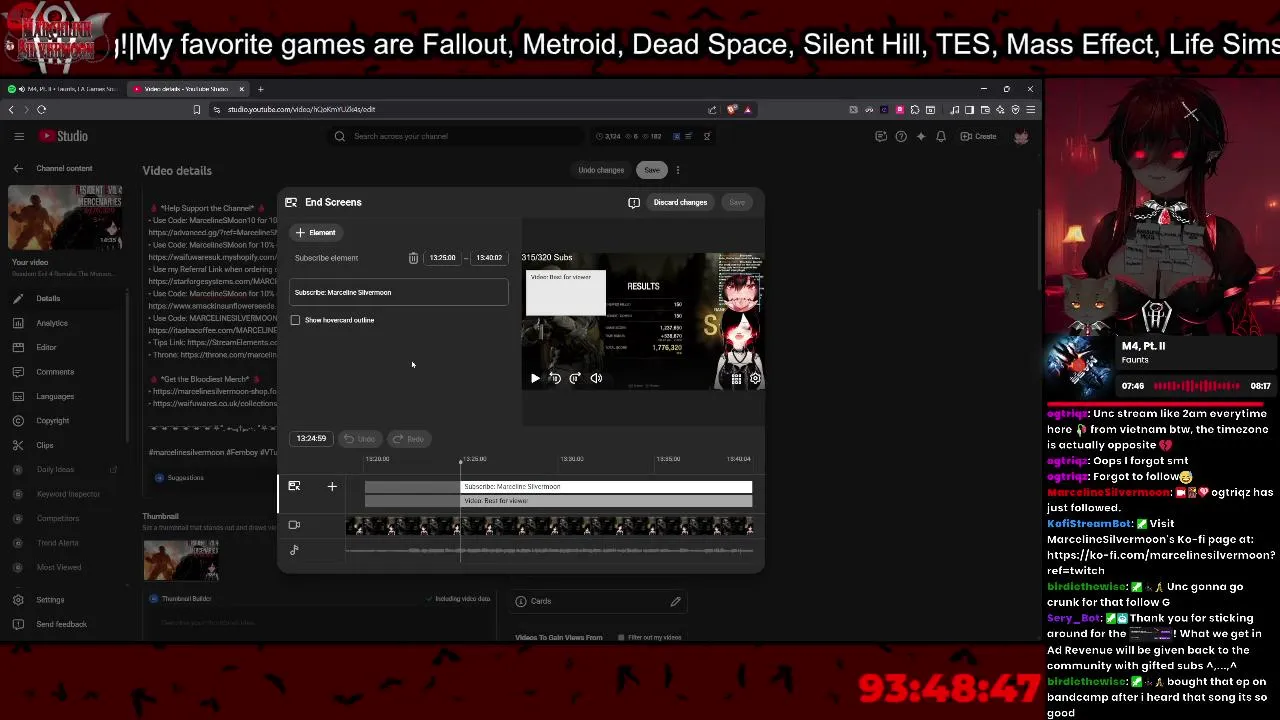Skip preview forward 10 seconds
The width and height of the screenshot is (1280, 720).
575,378
